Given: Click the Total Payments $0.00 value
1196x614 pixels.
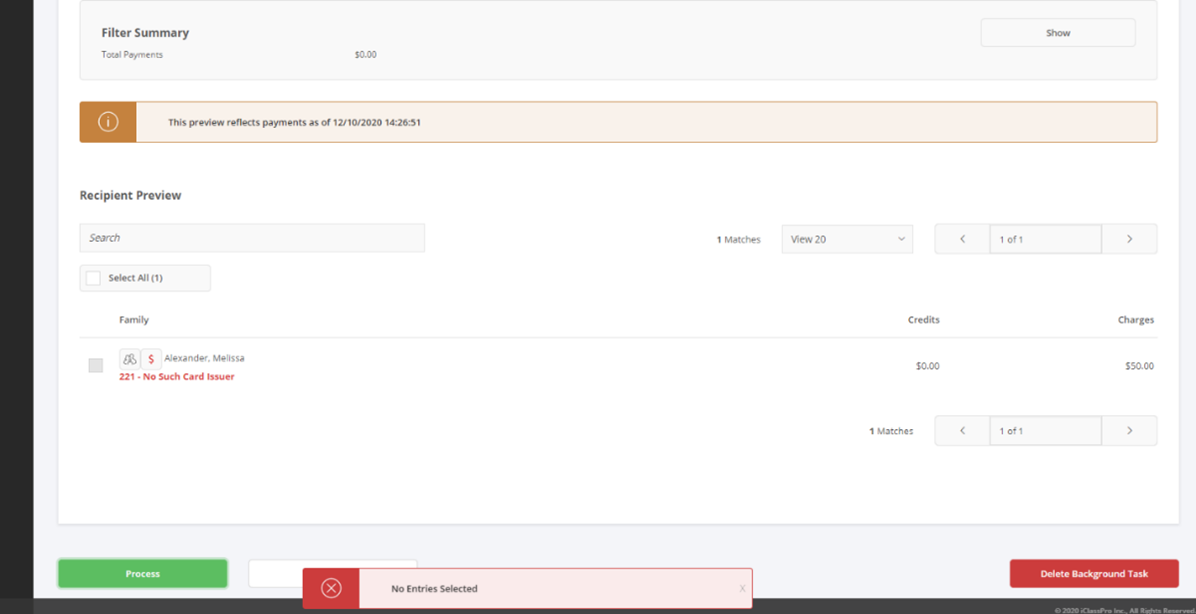Looking at the screenshot, I should click(x=365, y=55).
